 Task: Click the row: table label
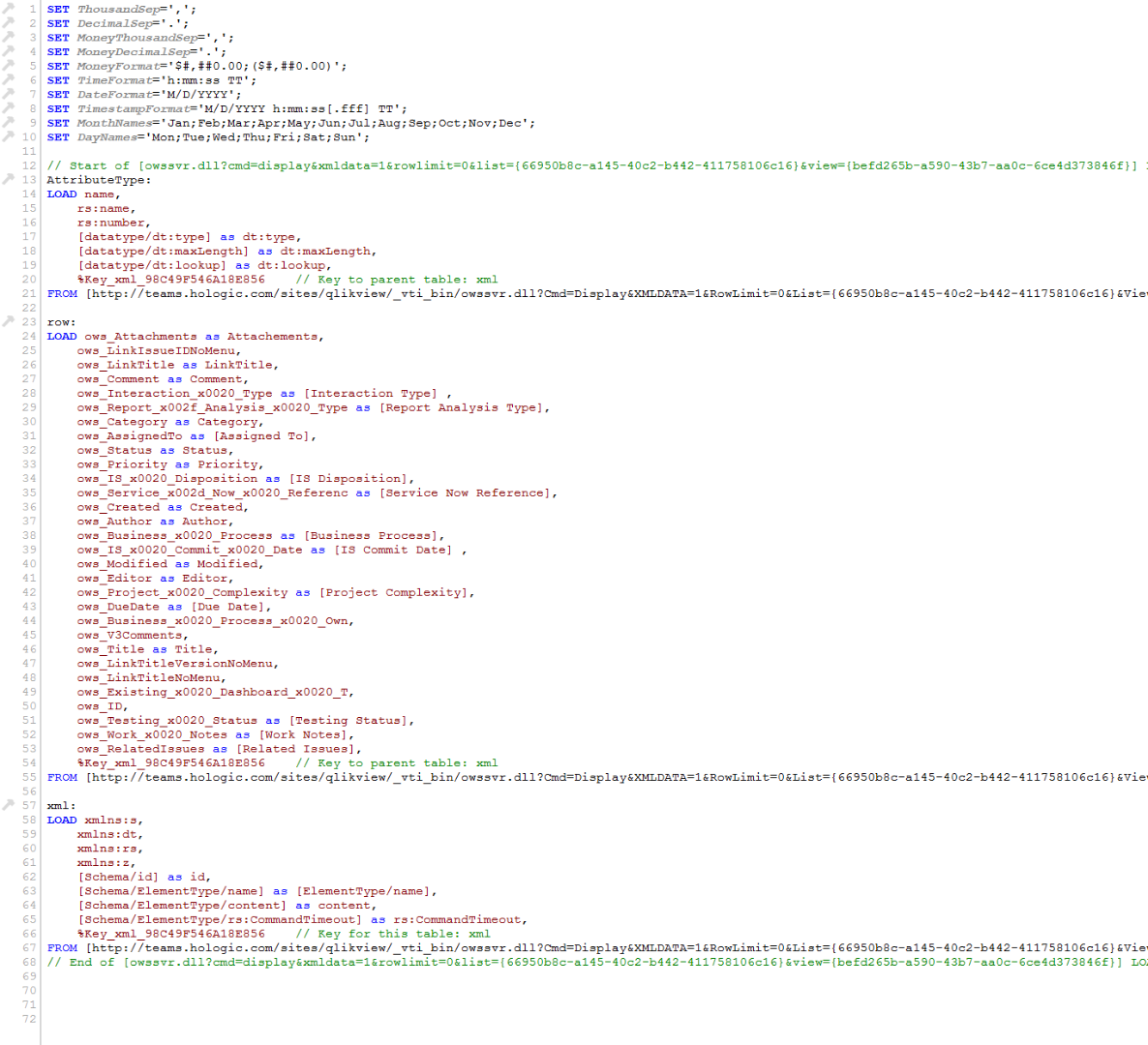point(62,322)
